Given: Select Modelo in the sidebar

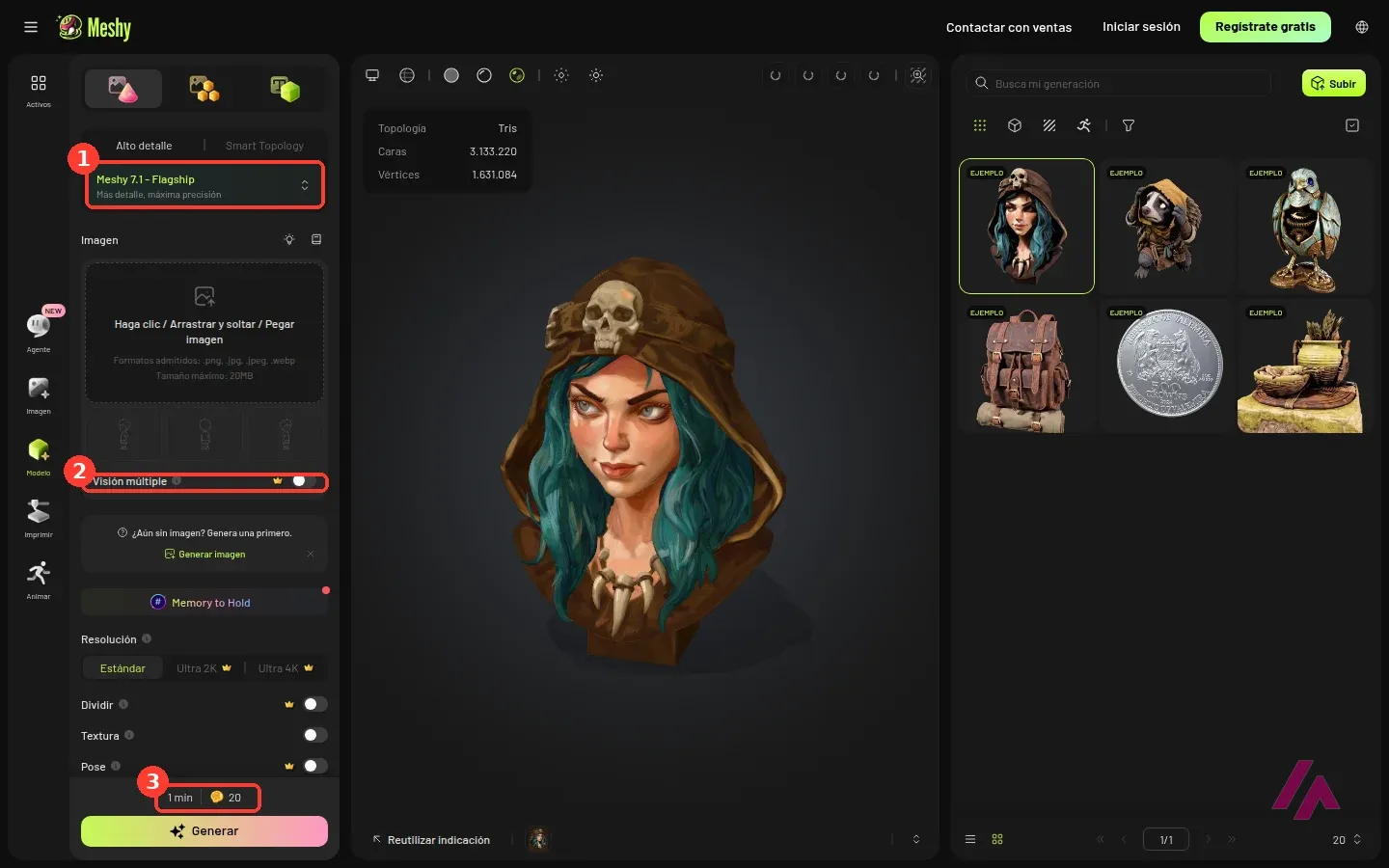Looking at the screenshot, I should (x=39, y=457).
